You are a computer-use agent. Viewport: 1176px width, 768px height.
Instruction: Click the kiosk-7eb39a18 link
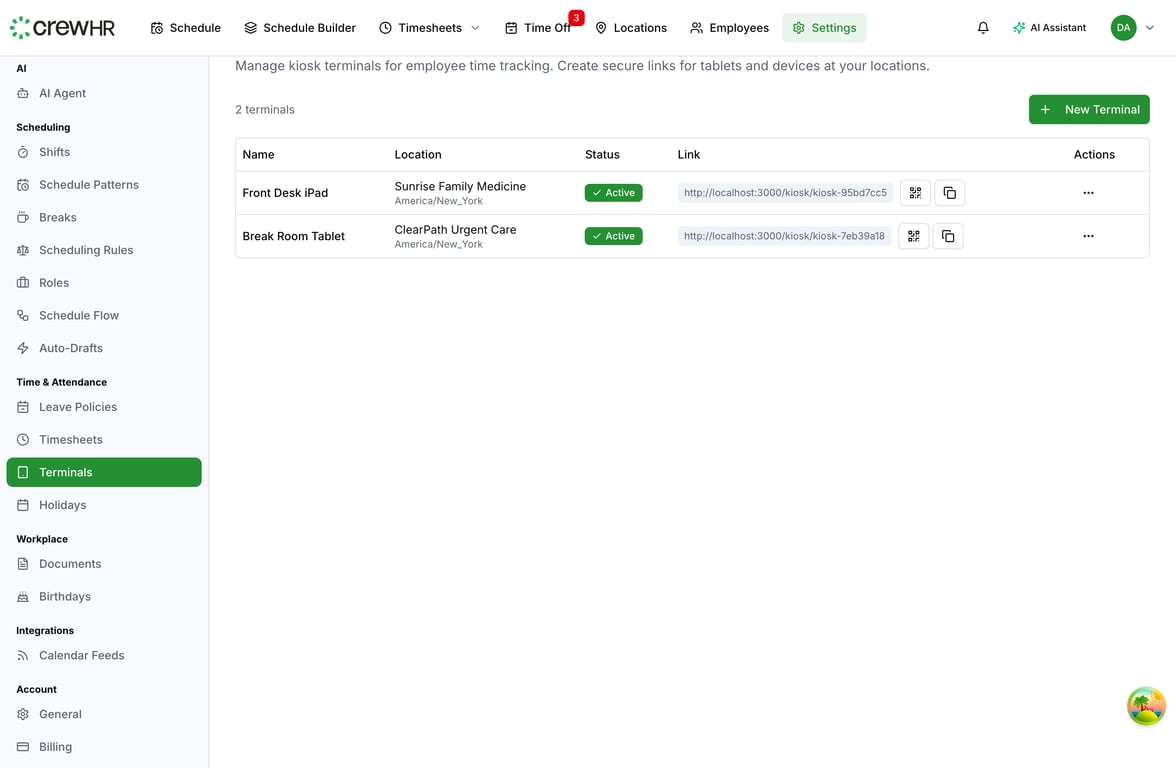784,236
